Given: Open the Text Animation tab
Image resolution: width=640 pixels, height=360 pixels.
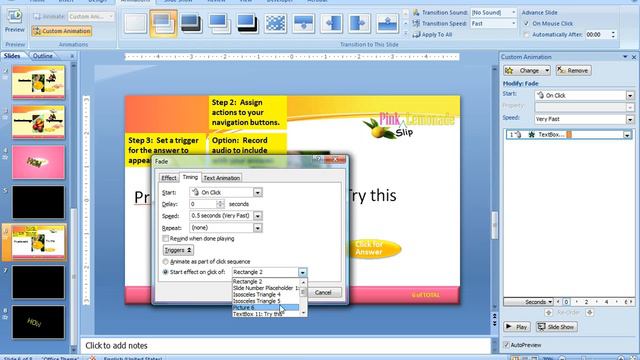Looking at the screenshot, I should (x=222, y=178).
